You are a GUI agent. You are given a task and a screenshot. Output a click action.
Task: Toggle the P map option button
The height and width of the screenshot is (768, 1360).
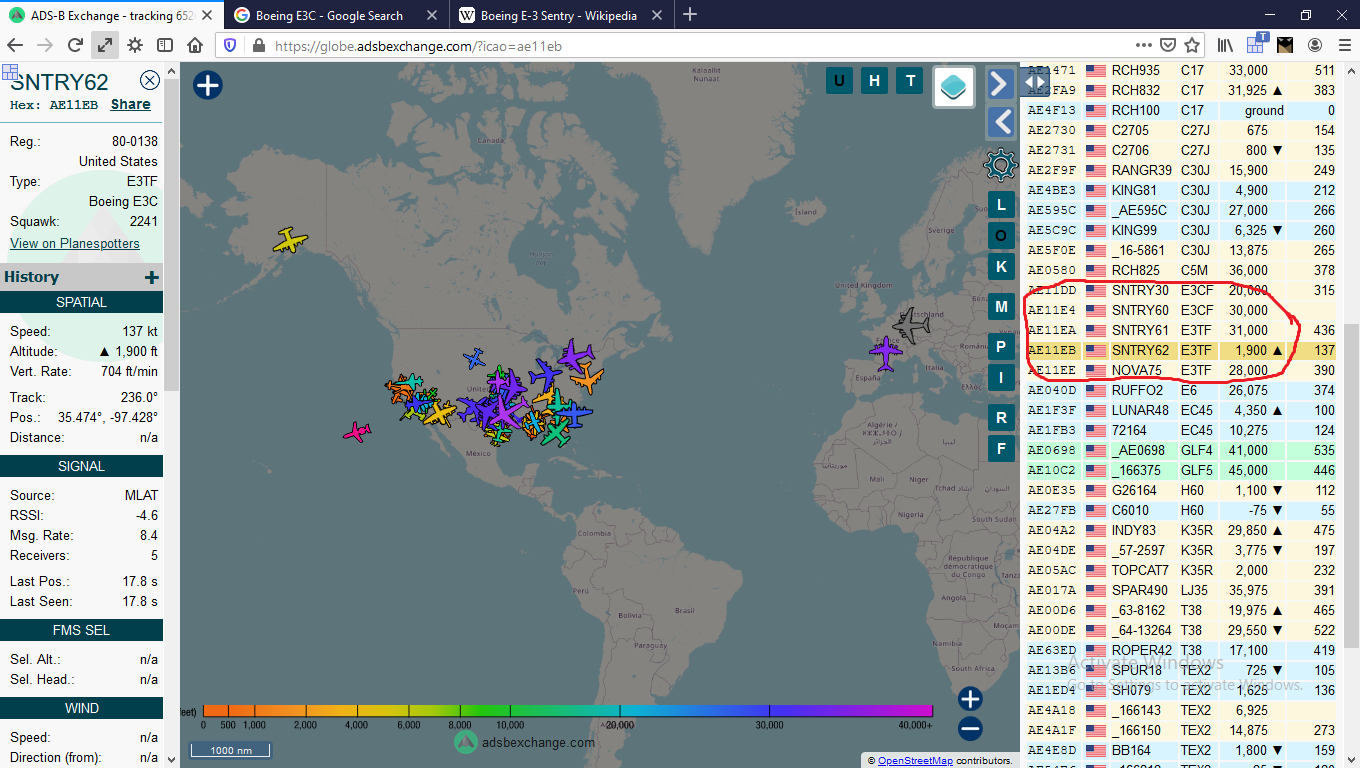tap(1001, 347)
